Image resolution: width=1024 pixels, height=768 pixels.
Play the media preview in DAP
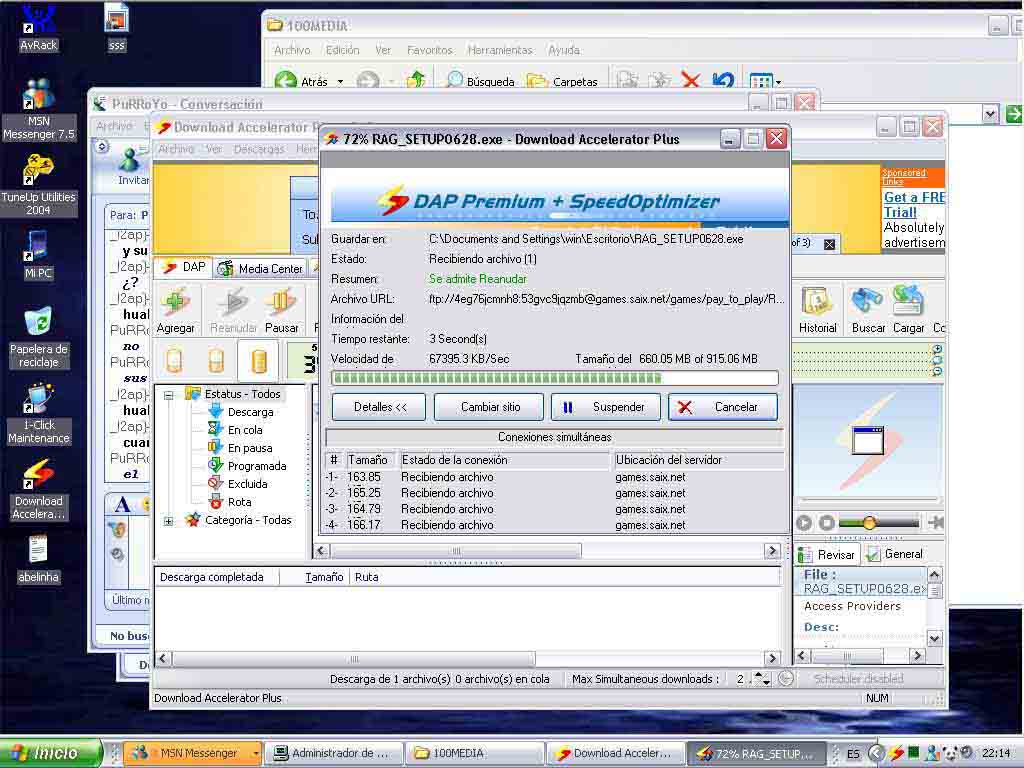pyautogui.click(x=804, y=522)
